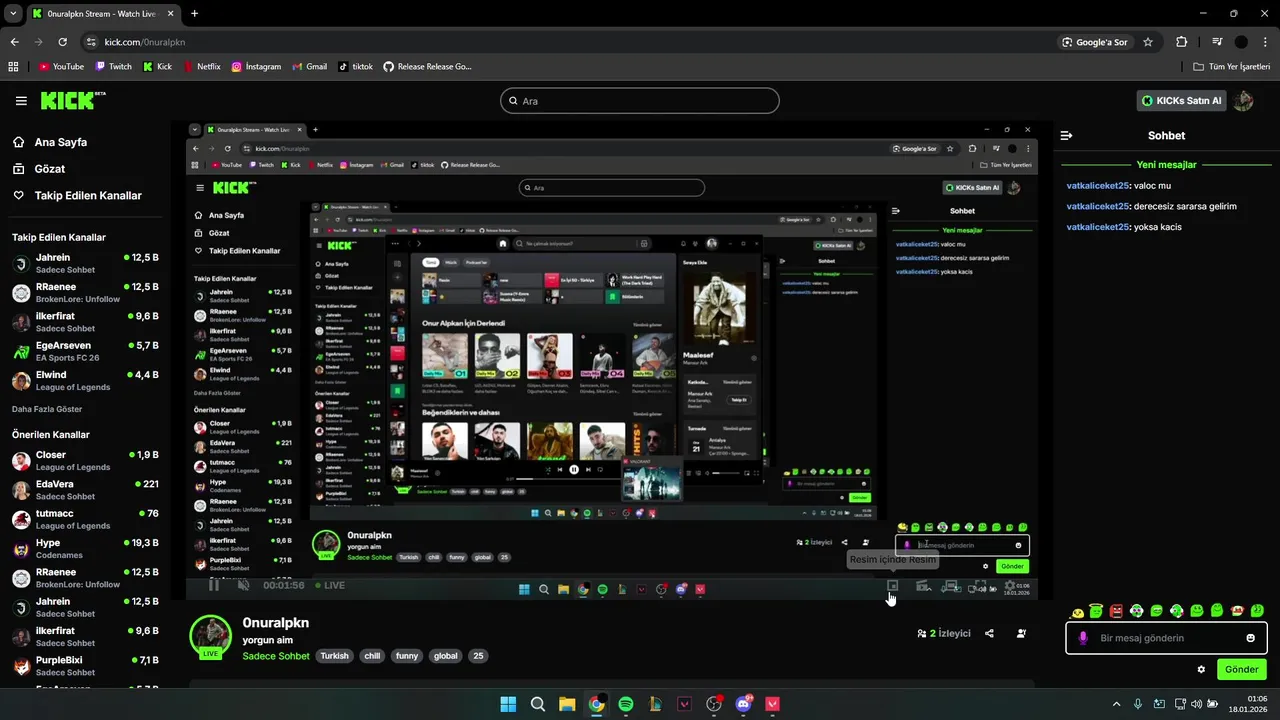The image size is (1280, 720).
Task: Open Ana Sayfa in sidebar
Action: coord(61,142)
